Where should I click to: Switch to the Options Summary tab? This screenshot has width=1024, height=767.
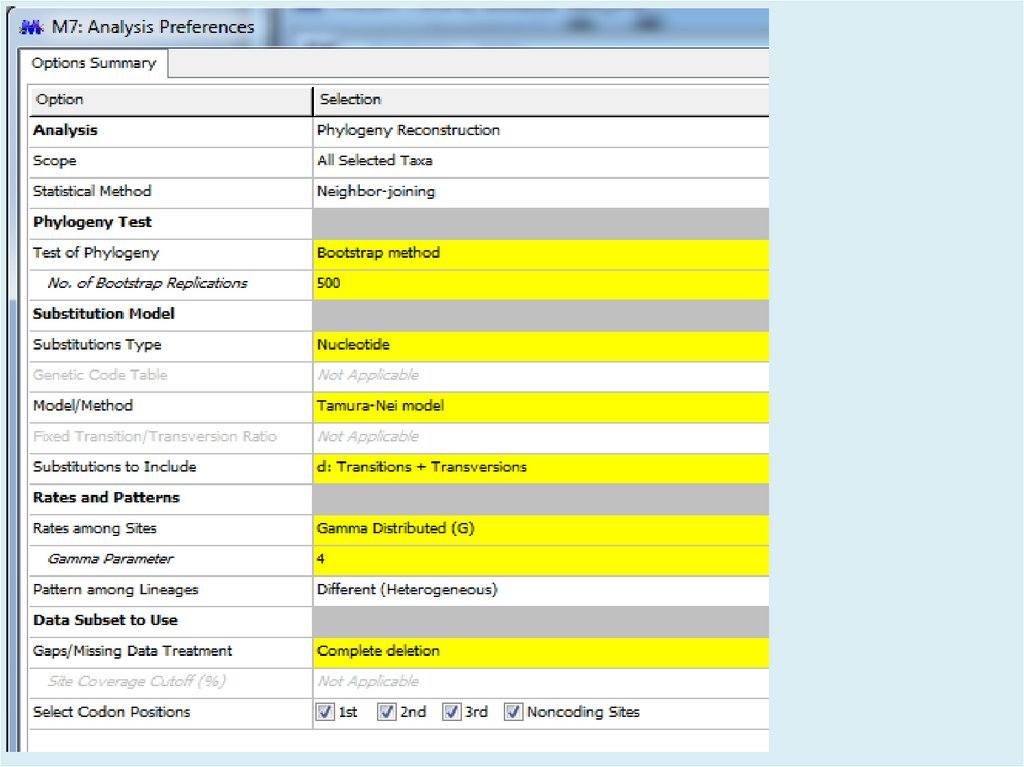(x=93, y=63)
